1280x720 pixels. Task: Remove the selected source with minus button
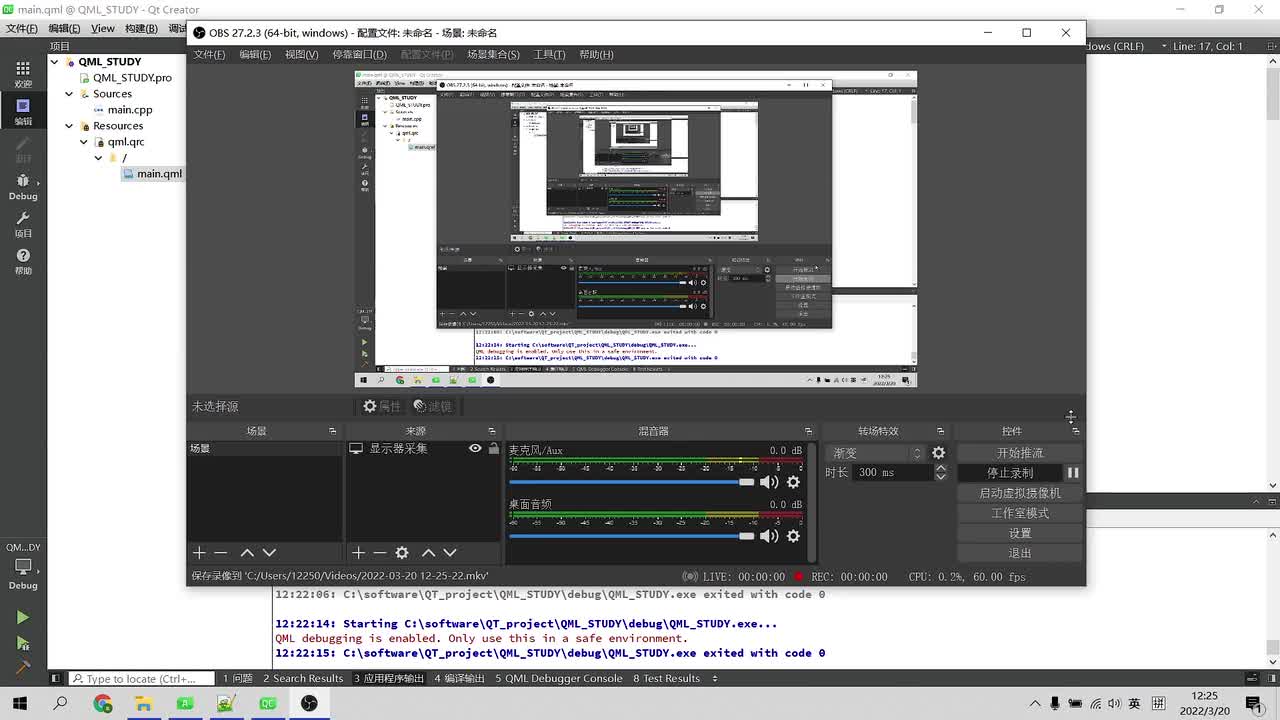coord(380,552)
